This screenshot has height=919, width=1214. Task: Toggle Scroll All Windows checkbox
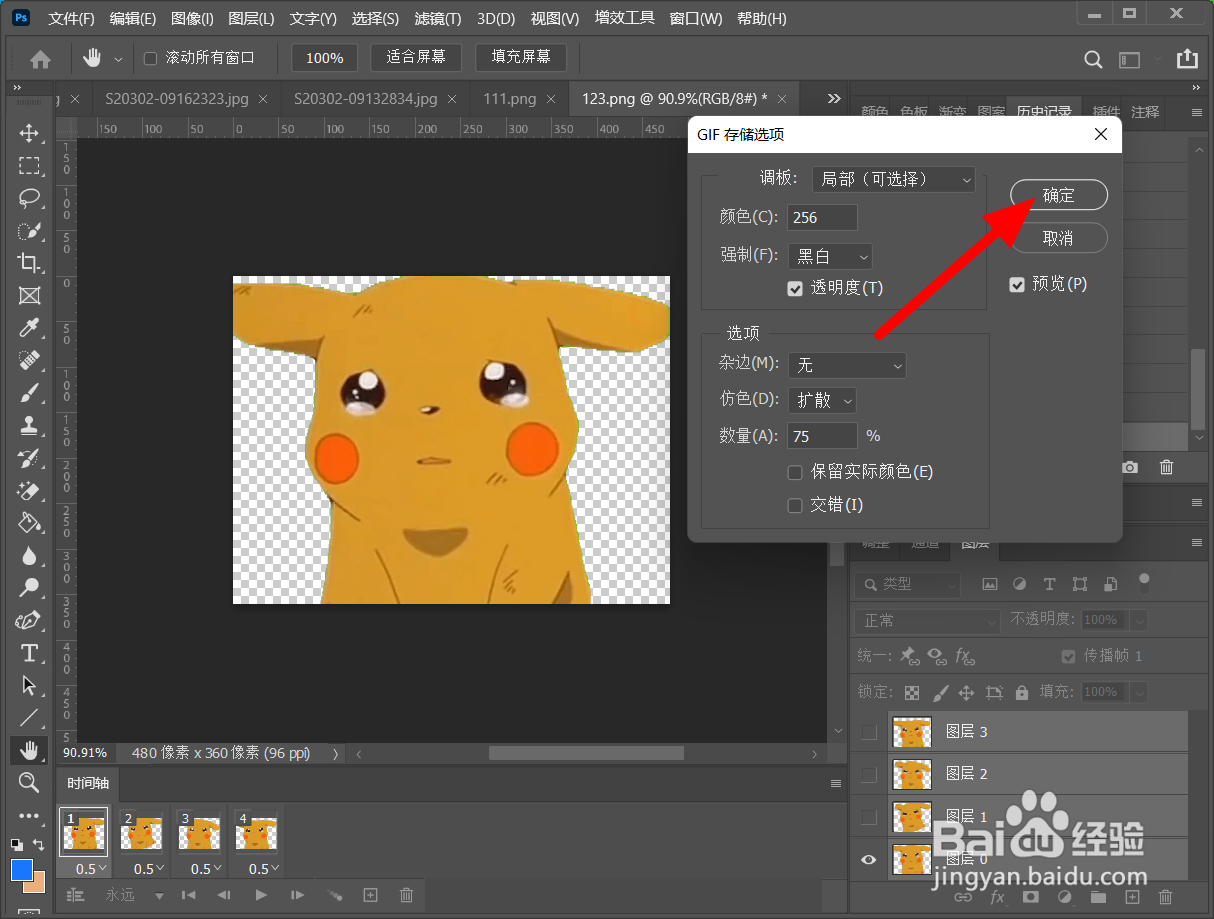(x=151, y=58)
